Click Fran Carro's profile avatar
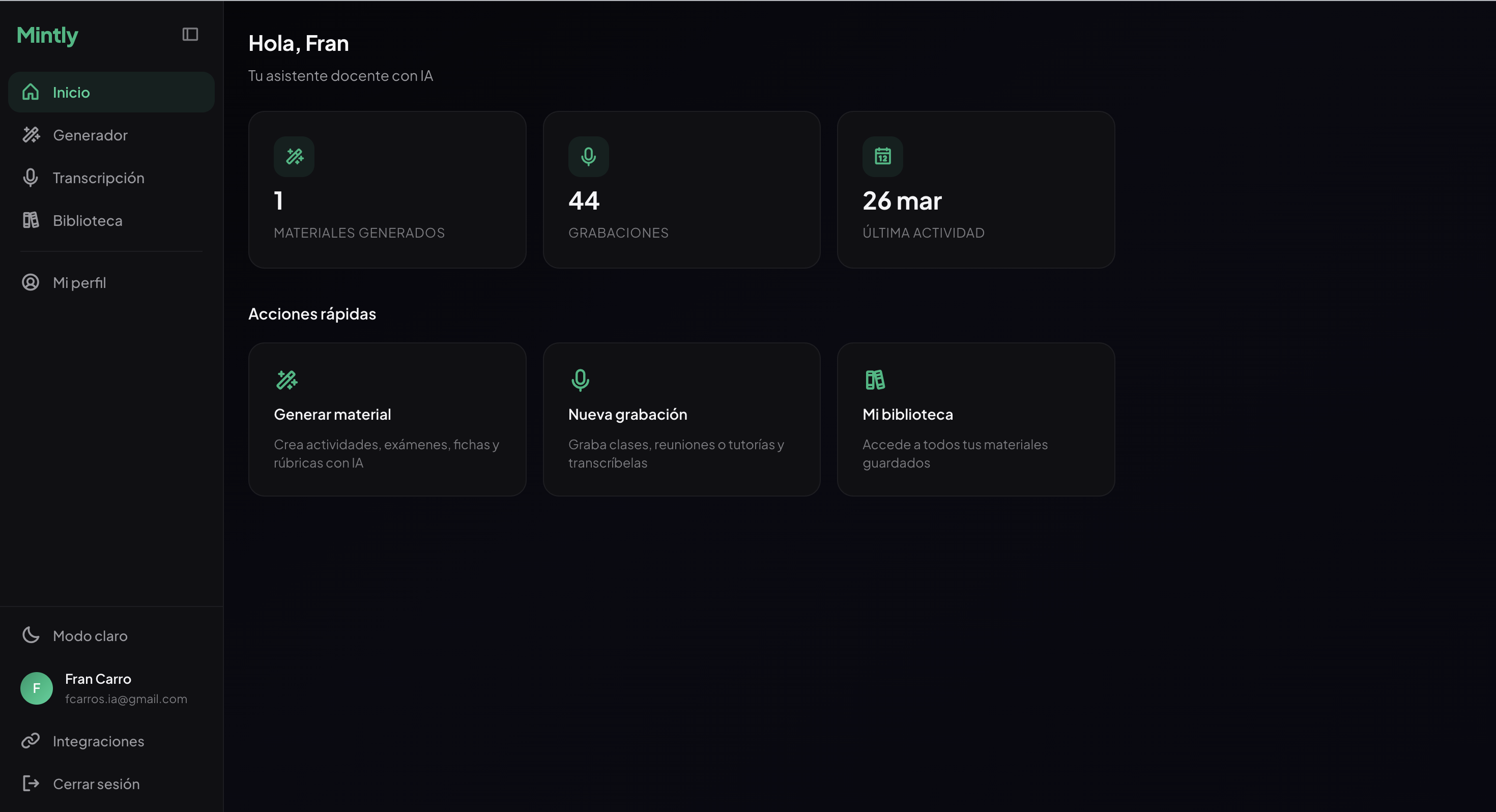Image resolution: width=1496 pixels, height=812 pixels. pos(36,688)
